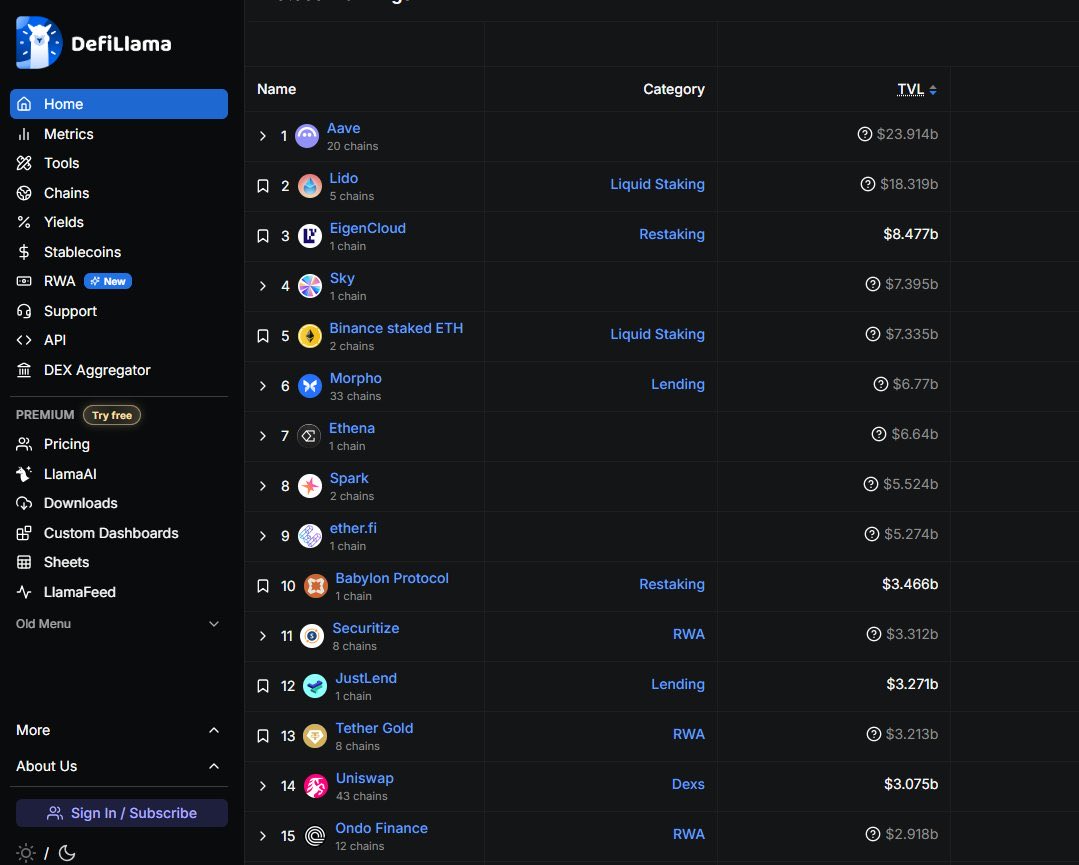Screen dimensions: 1079x865
Task: Click the DefiLlama llama logo
Action: [x=39, y=43]
